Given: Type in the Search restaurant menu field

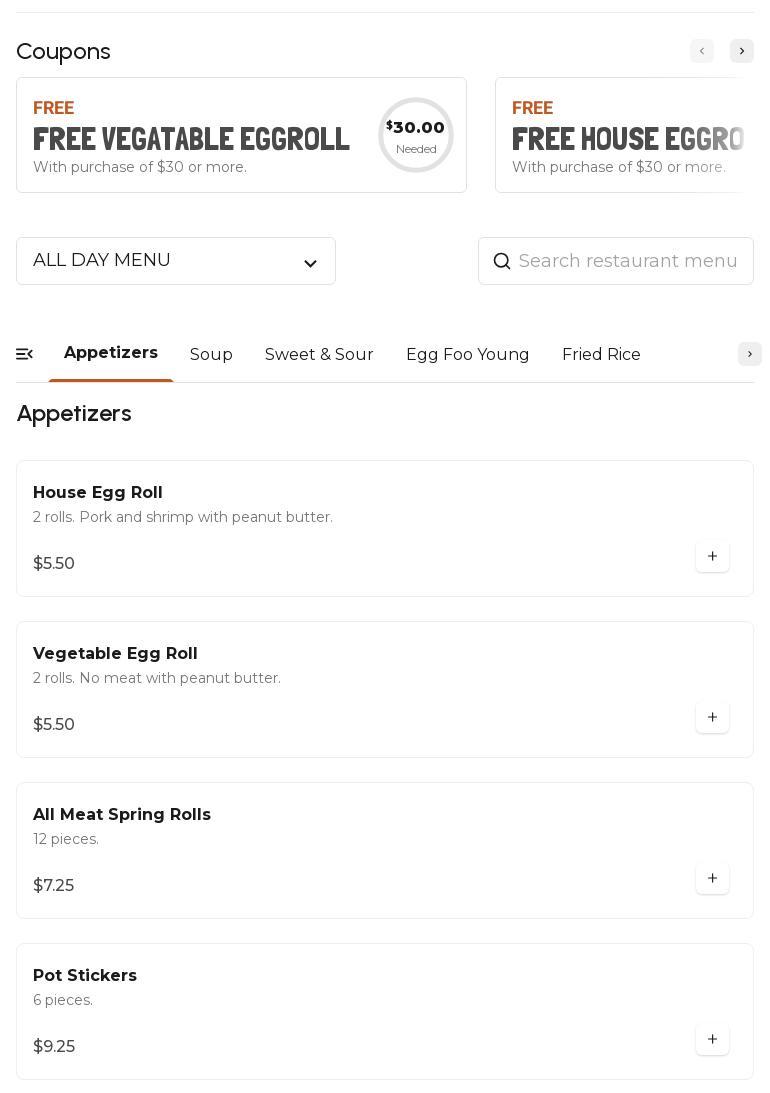Looking at the screenshot, I should (x=628, y=261).
